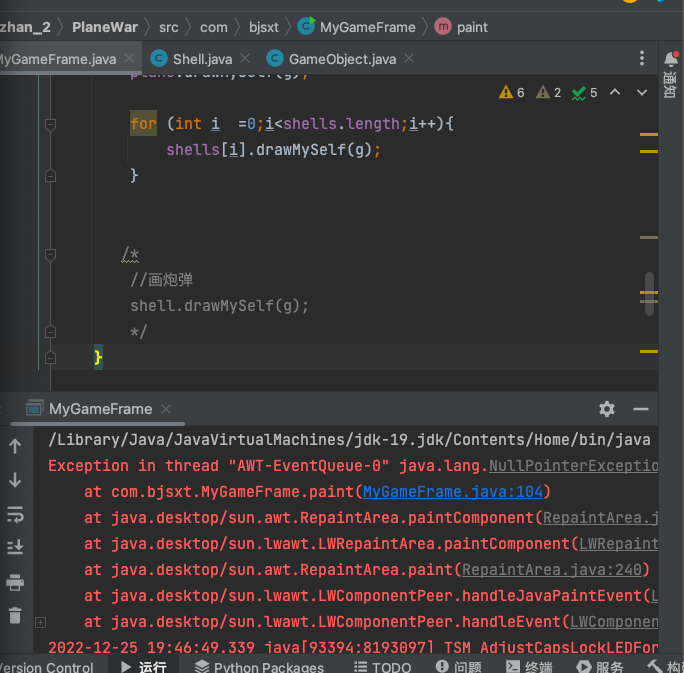The height and width of the screenshot is (673, 684).
Task: Collapse fold marker at comment end
Action: pyautogui.click(x=51, y=332)
